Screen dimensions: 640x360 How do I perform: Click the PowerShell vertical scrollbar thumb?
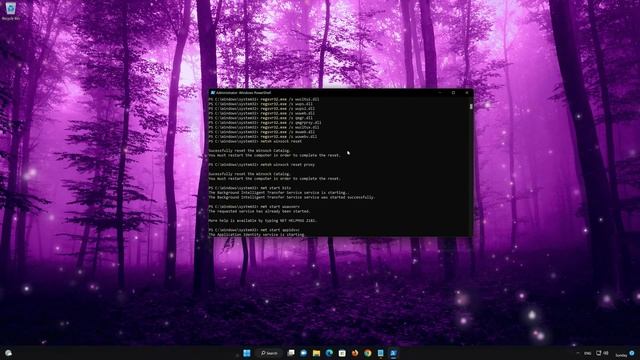point(471,107)
